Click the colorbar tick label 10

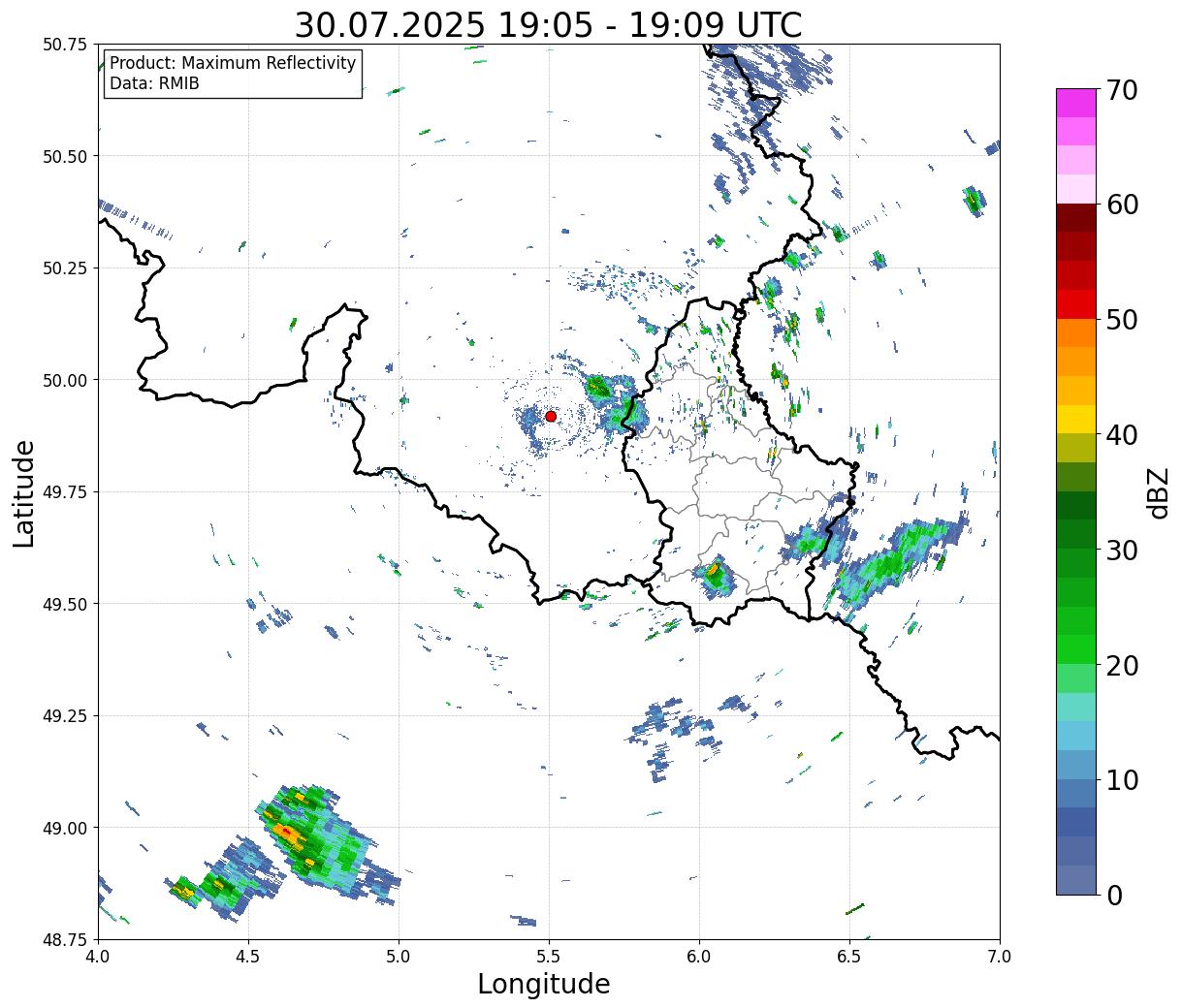pyautogui.click(x=1122, y=780)
